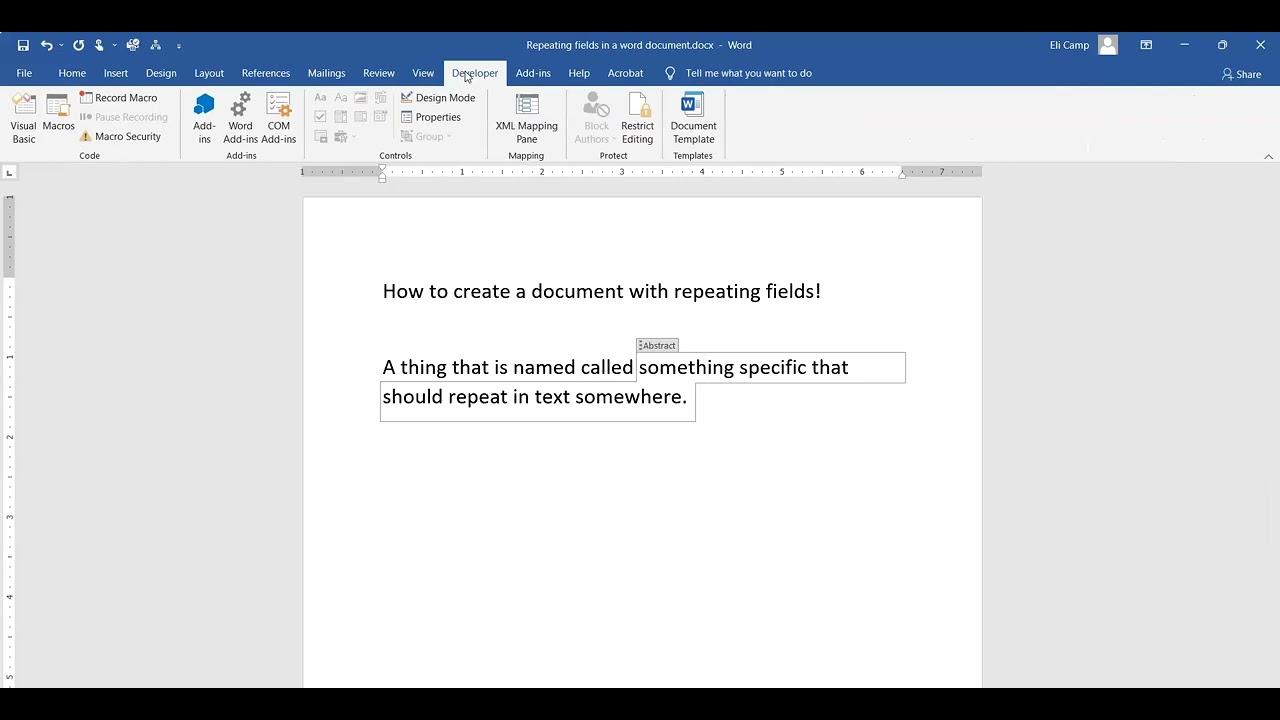Open the Design ribbon tab

[161, 73]
